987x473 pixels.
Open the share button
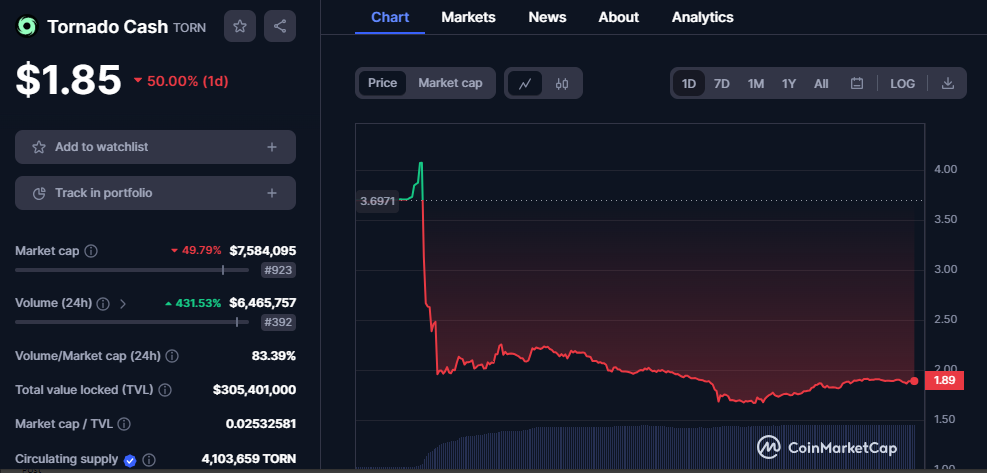[x=280, y=26]
